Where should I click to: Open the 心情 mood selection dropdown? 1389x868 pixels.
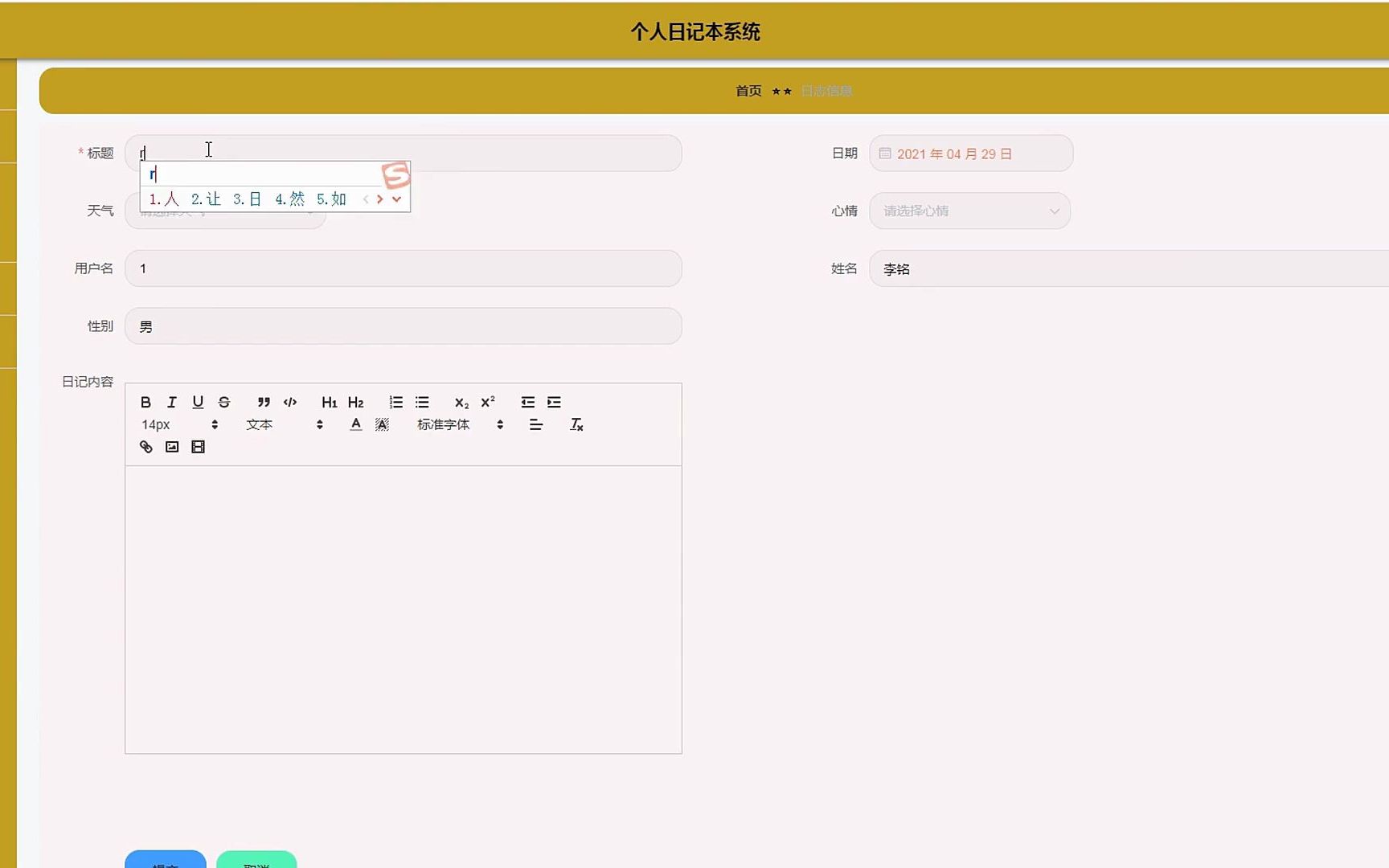coord(969,211)
